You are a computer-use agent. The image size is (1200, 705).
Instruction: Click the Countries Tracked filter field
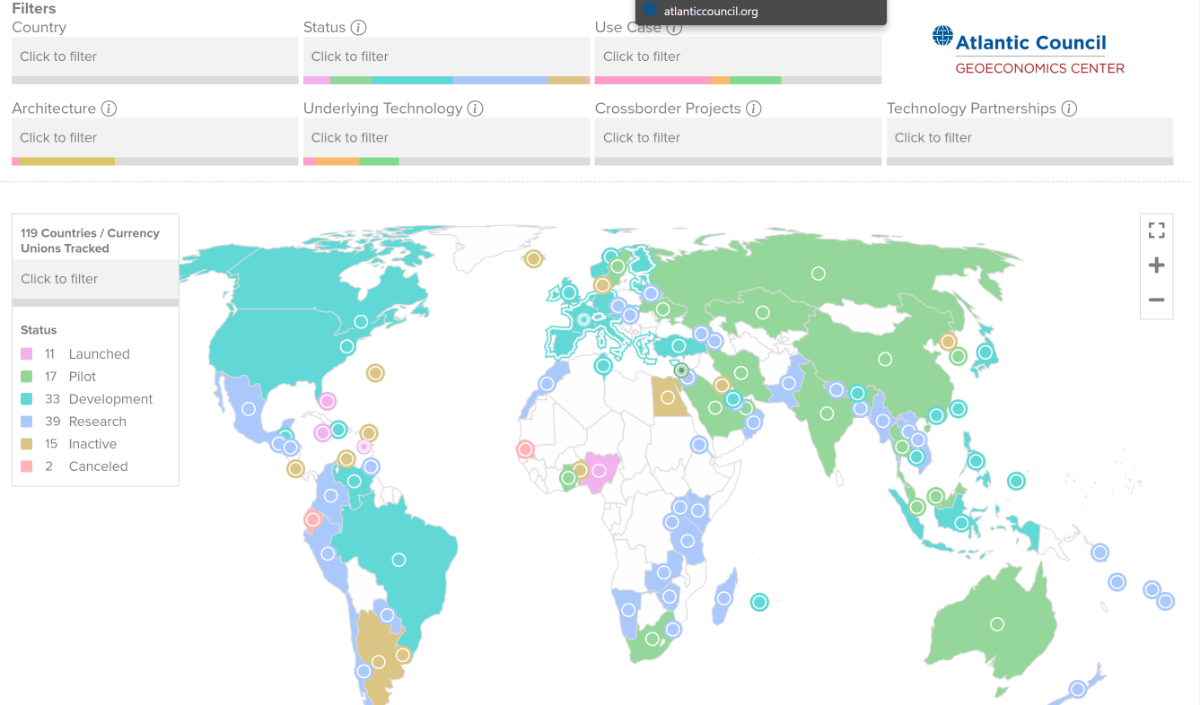point(95,279)
